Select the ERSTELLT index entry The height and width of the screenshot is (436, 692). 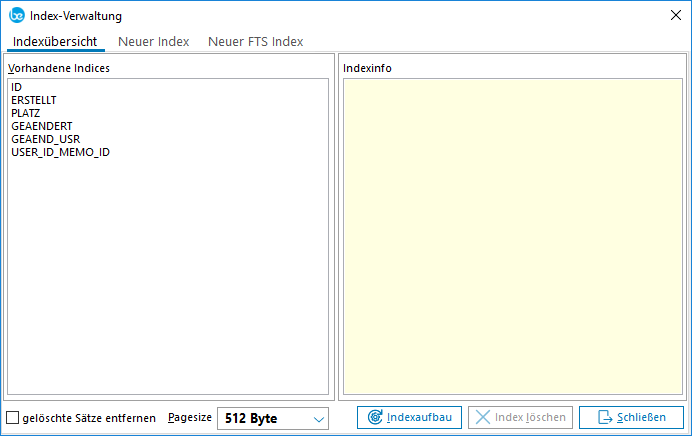click(x=33, y=101)
